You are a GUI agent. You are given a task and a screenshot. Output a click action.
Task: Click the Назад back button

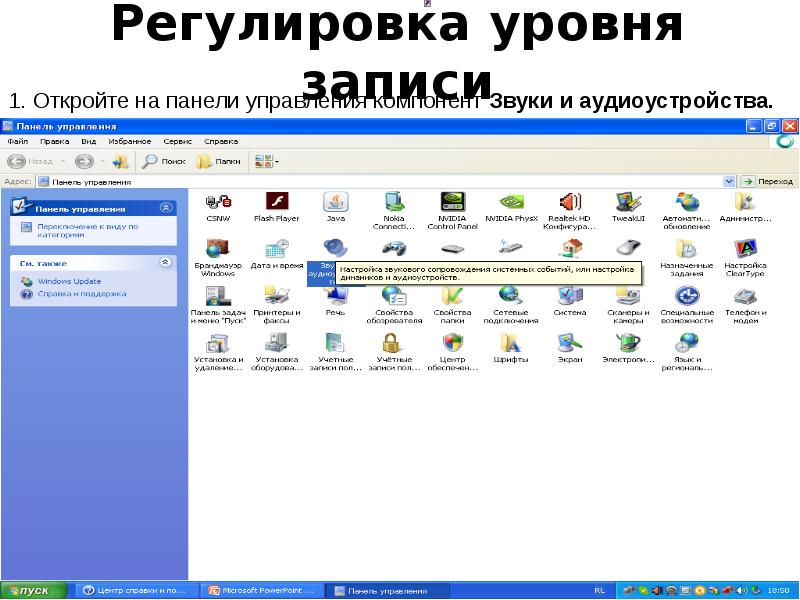(x=31, y=162)
